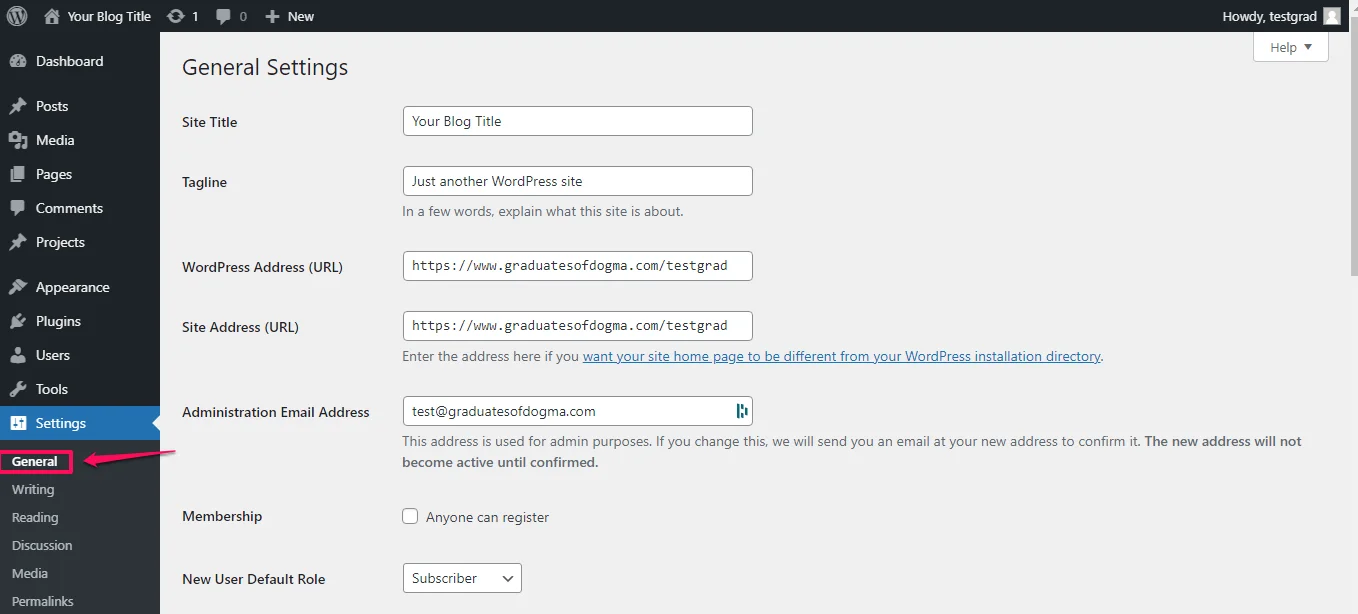Click inside the Site Title field
The height and width of the screenshot is (614, 1358).
577,120
